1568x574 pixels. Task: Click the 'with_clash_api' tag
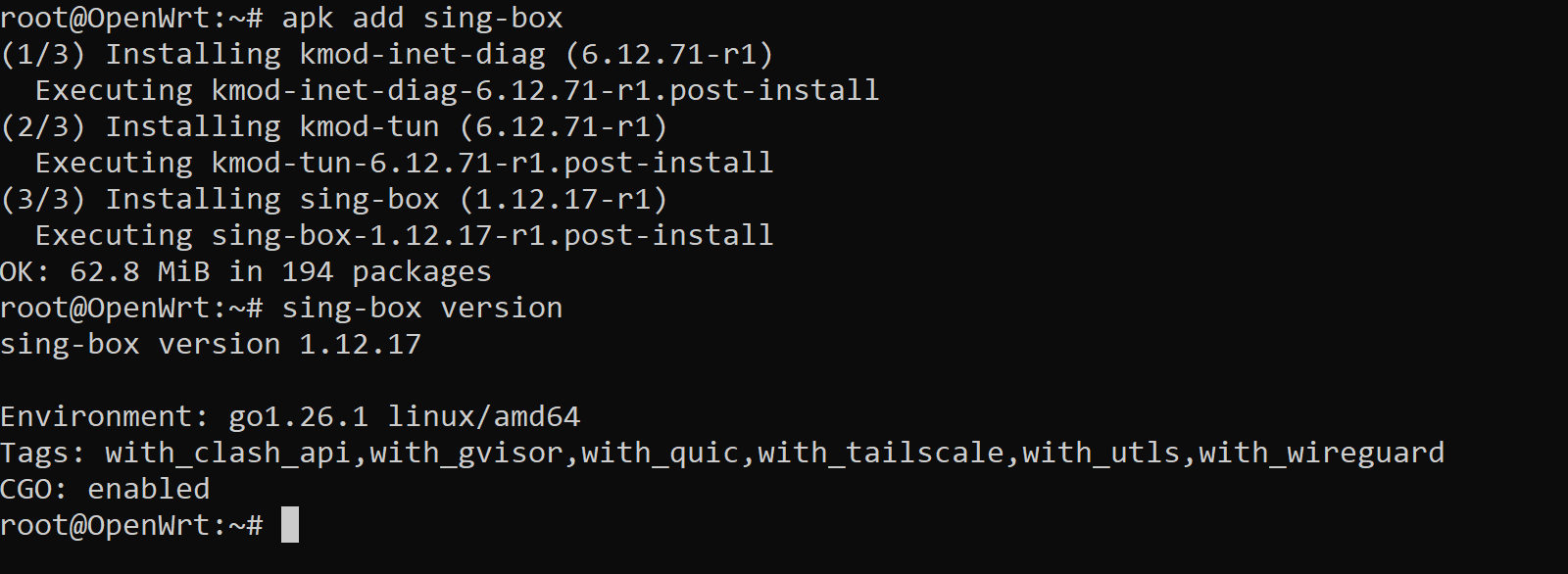click(228, 453)
